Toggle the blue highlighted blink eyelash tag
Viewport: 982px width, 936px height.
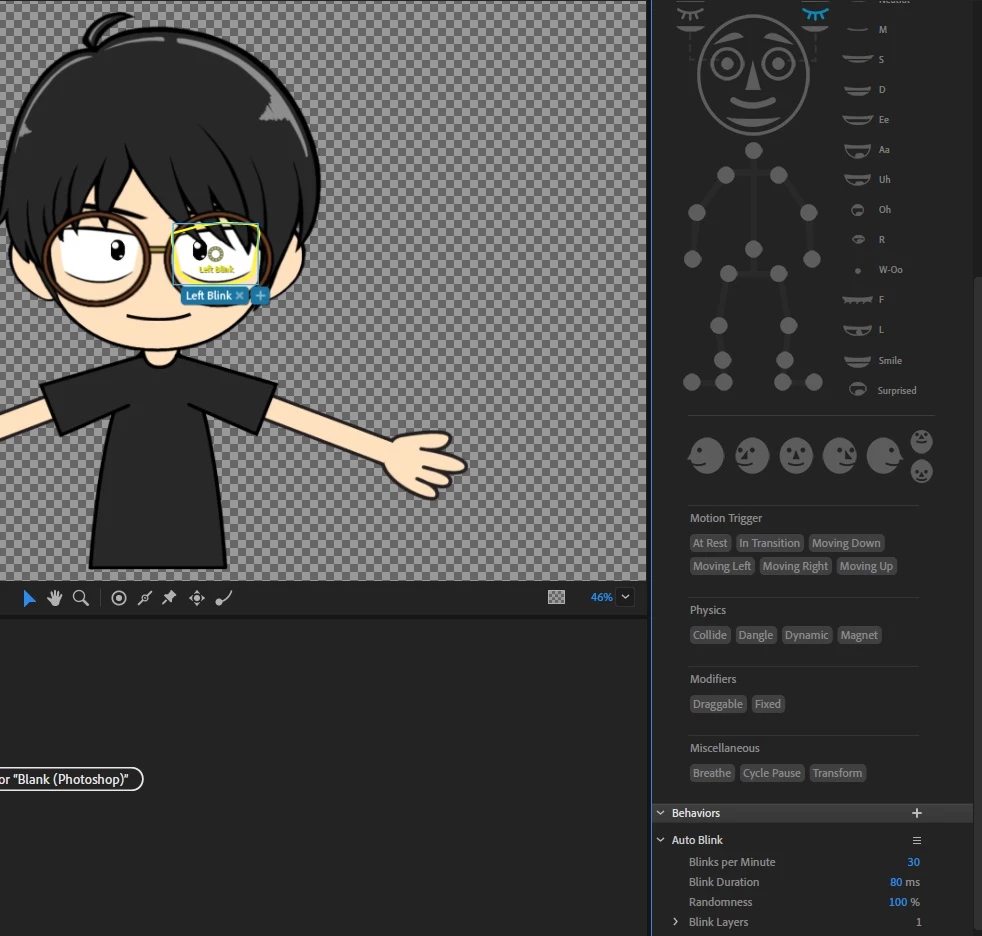[815, 14]
